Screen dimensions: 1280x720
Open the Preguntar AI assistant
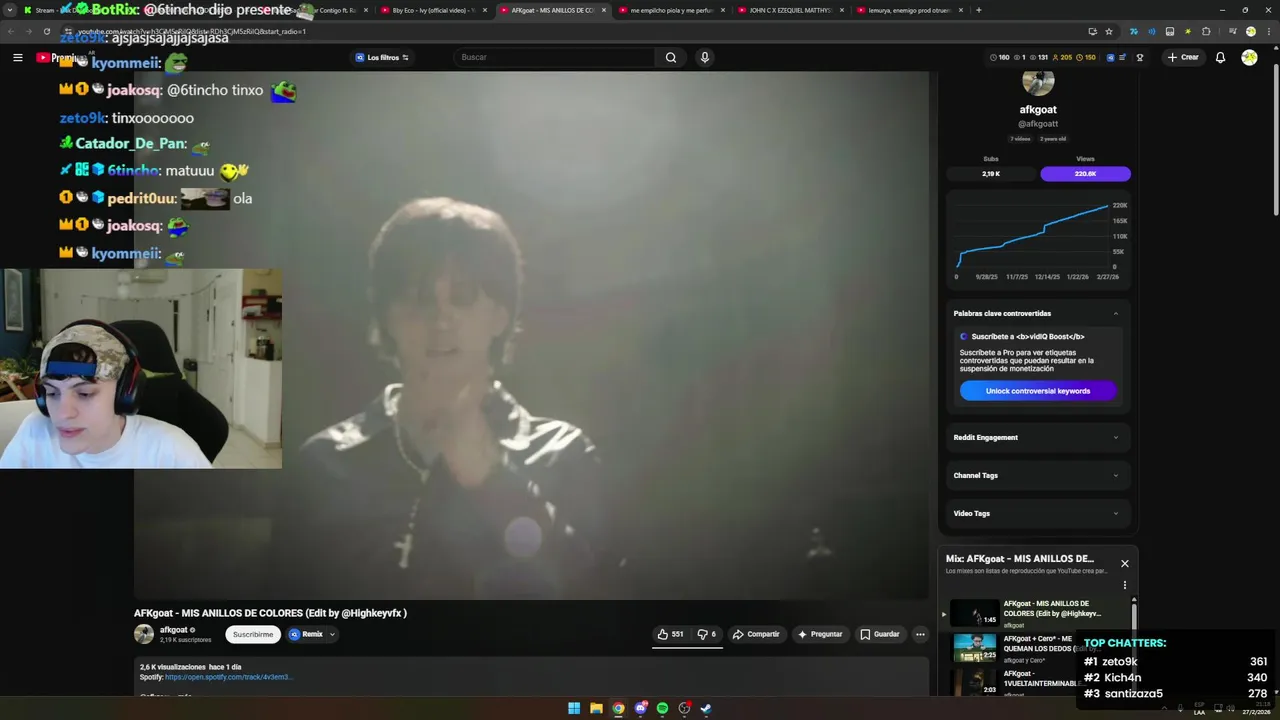point(820,634)
